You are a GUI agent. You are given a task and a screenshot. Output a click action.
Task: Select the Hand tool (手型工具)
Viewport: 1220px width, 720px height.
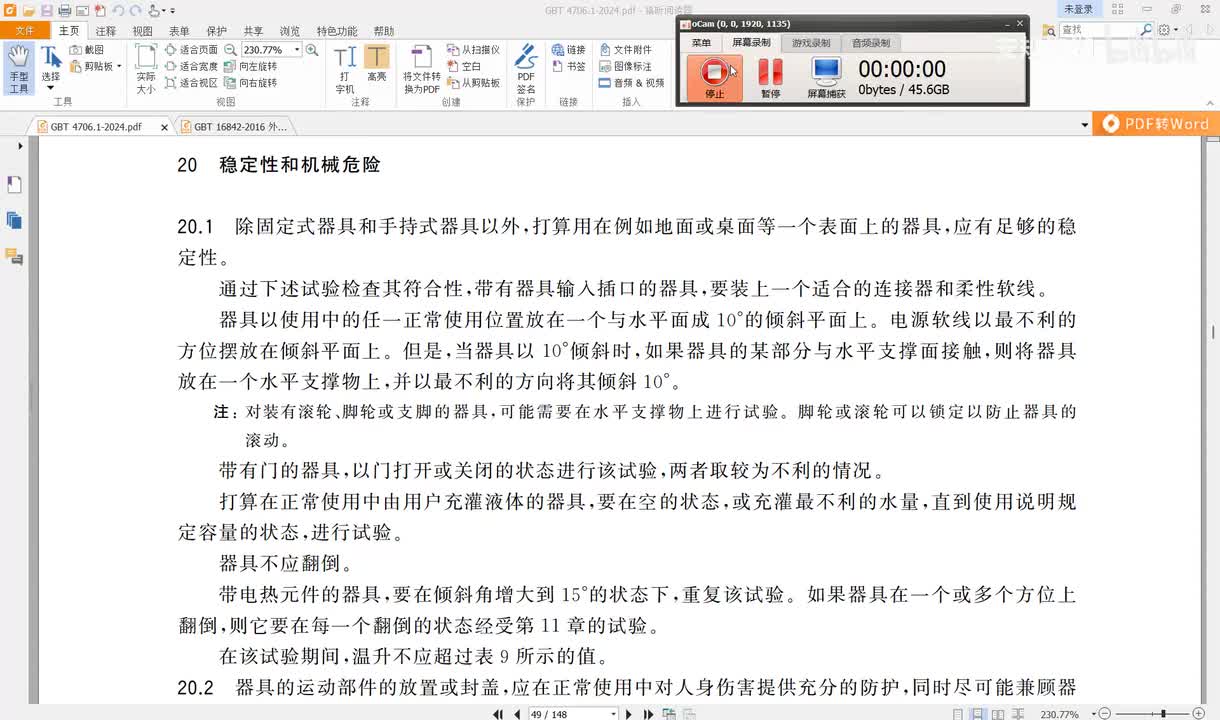click(x=18, y=69)
